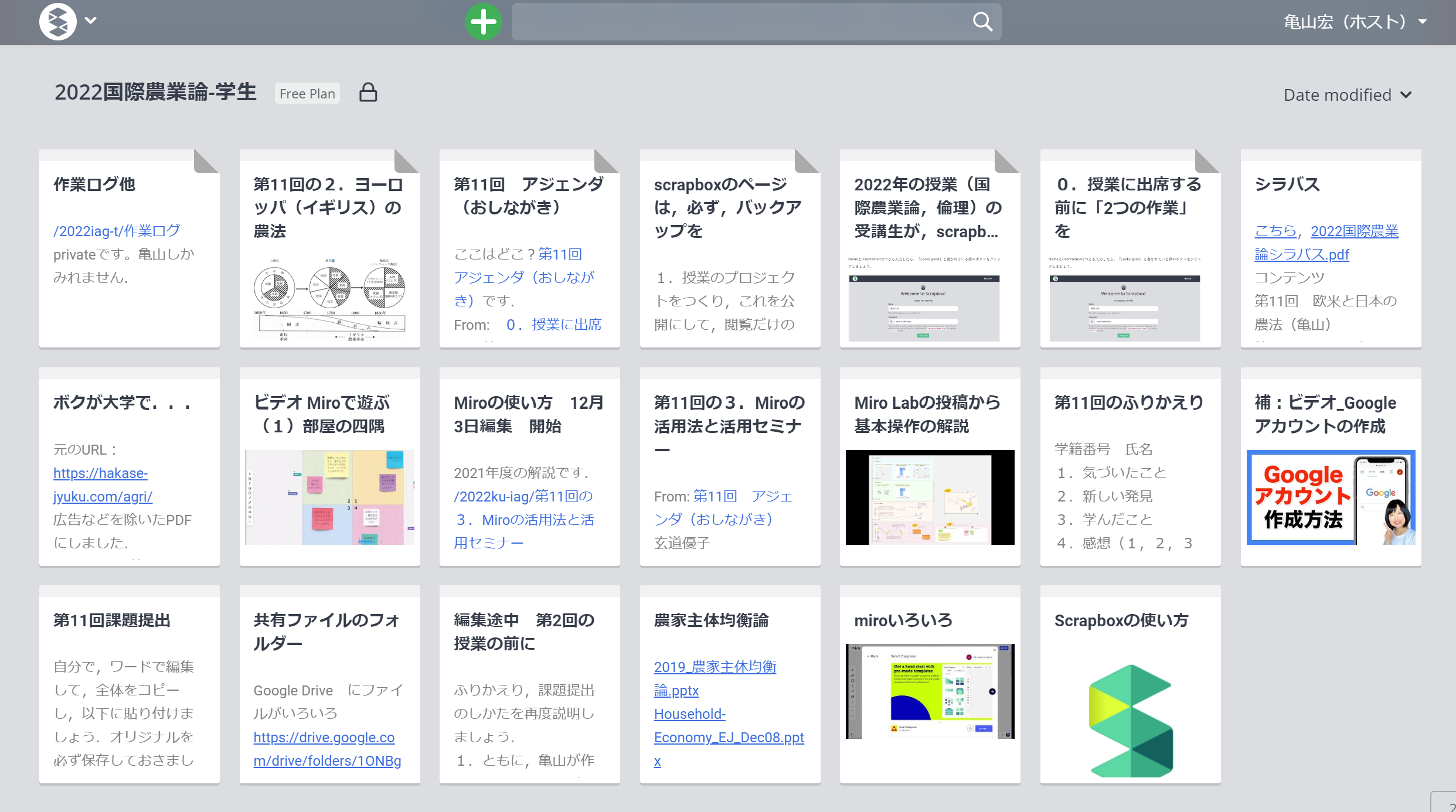The height and width of the screenshot is (812, 1456).
Task: Expand the project menu chevron beside logo
Action: (90, 21)
